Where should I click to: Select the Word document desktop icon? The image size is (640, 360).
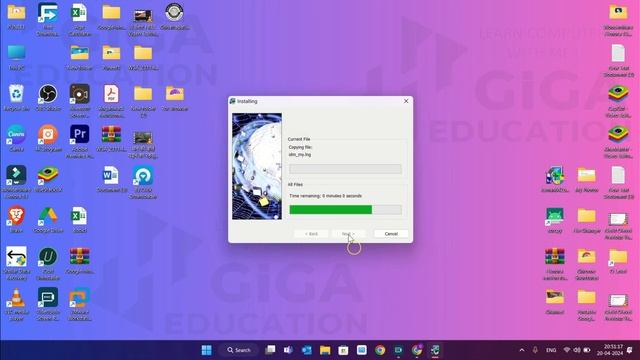(111, 179)
